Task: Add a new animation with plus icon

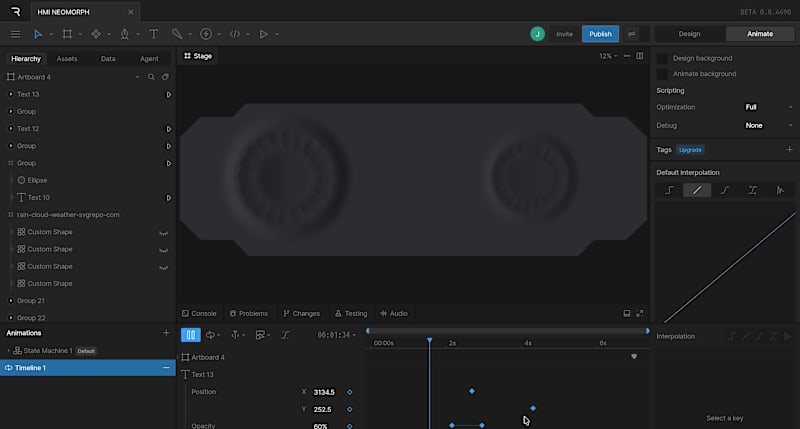Action: pos(166,333)
